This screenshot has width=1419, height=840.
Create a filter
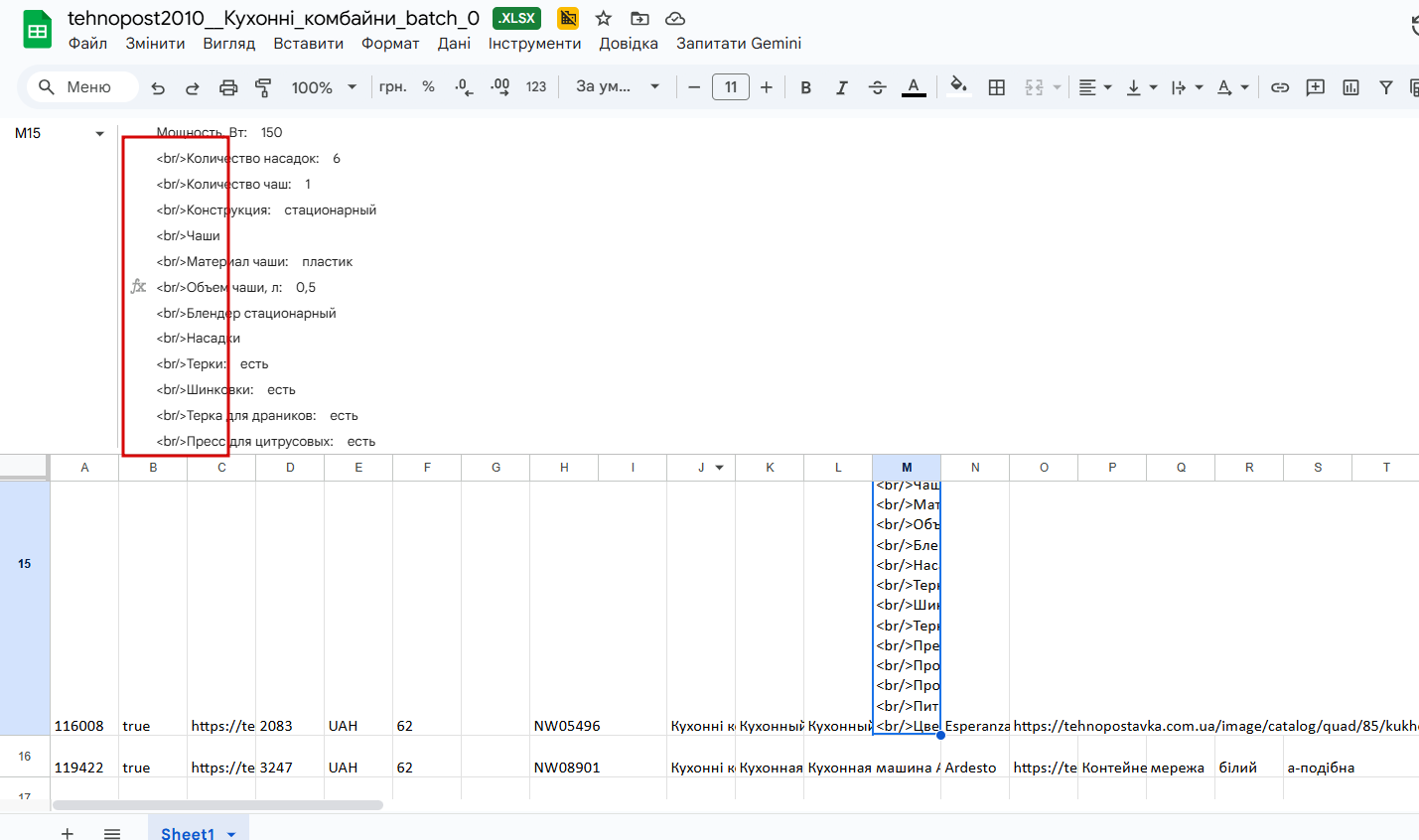(1386, 87)
